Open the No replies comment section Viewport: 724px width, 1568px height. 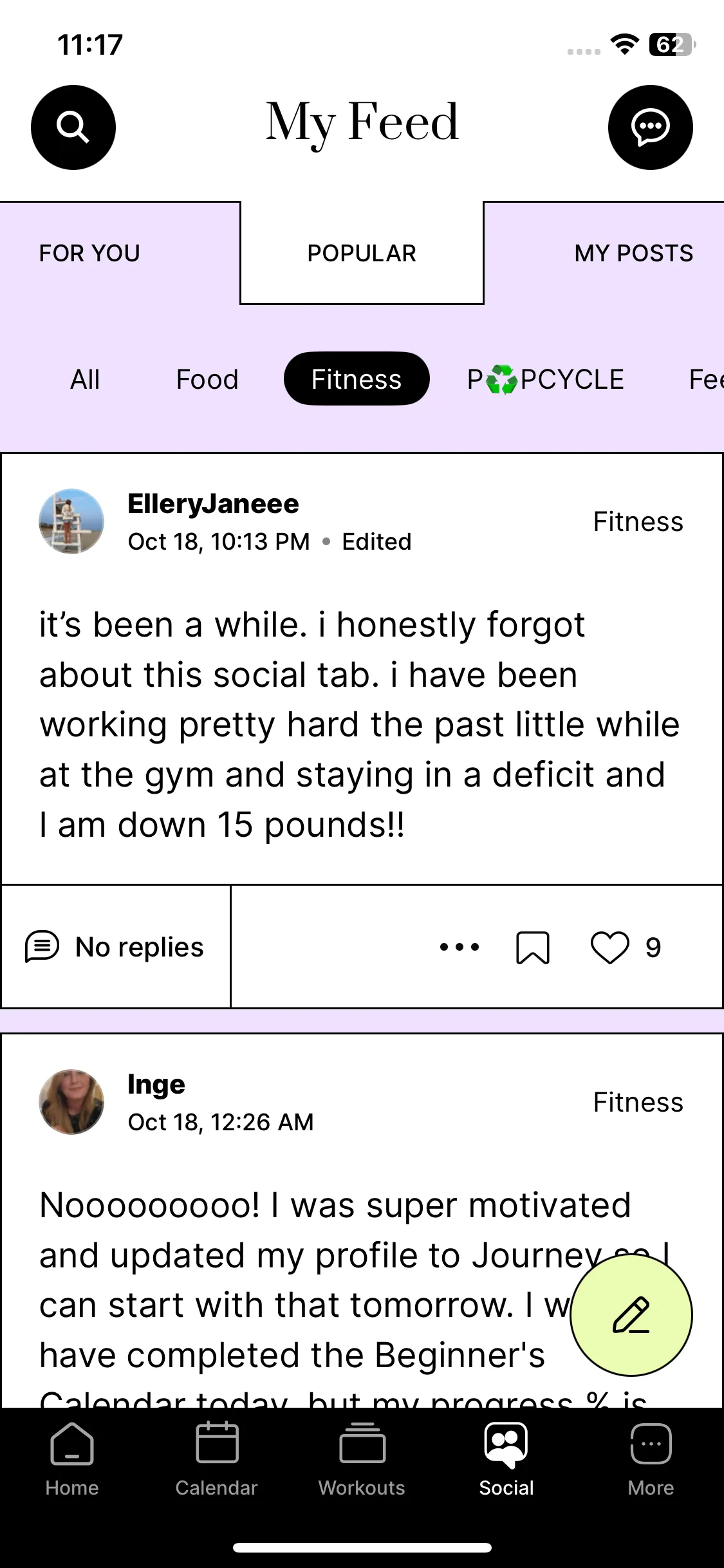(115, 947)
